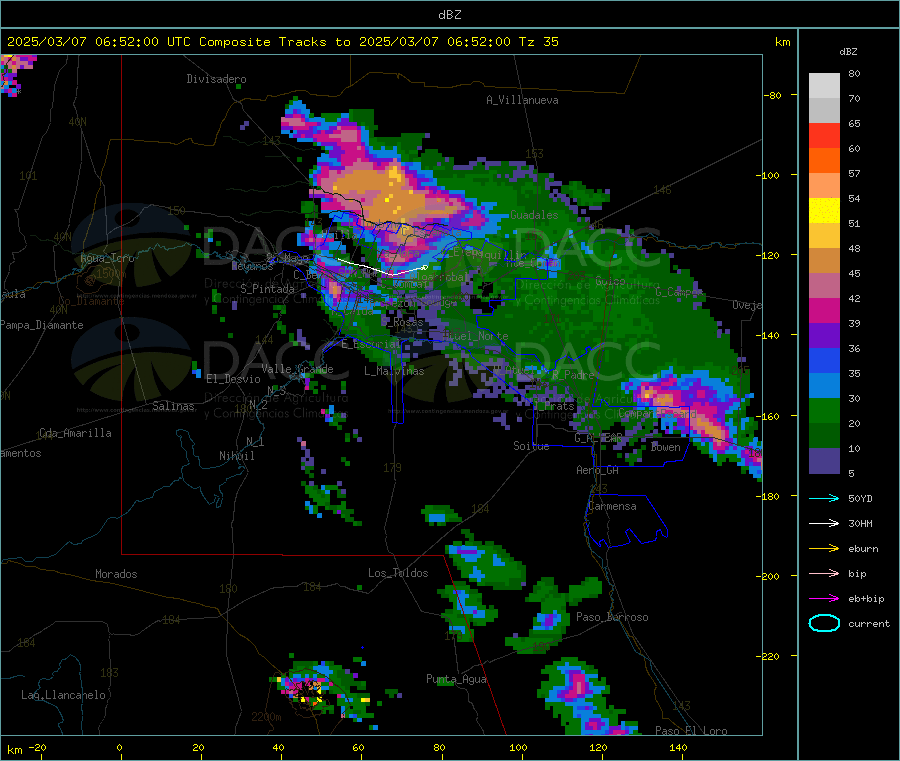Select the slate purple 5-10 dBZ swatch
The image size is (900, 761).
point(824,461)
